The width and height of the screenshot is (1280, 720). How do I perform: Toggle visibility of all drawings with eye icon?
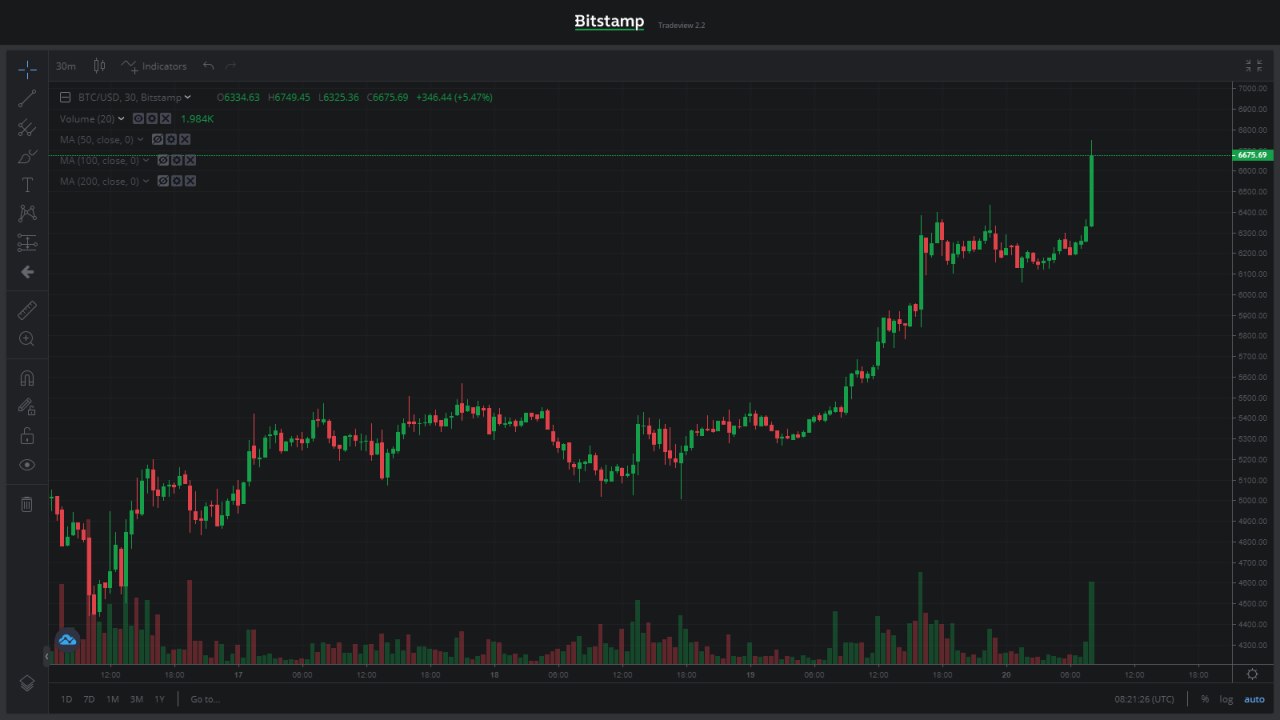(x=27, y=465)
